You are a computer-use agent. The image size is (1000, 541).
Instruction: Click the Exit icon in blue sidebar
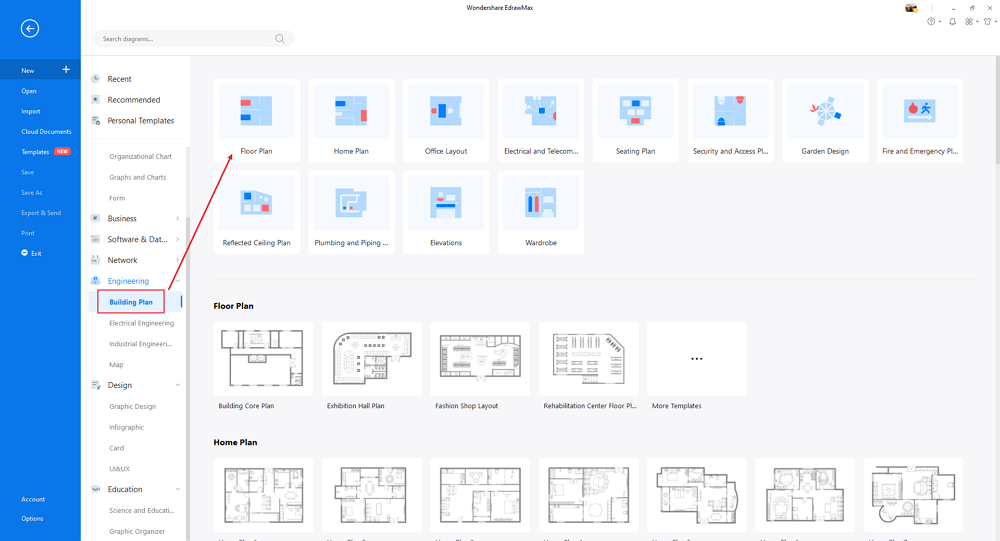[x=24, y=253]
